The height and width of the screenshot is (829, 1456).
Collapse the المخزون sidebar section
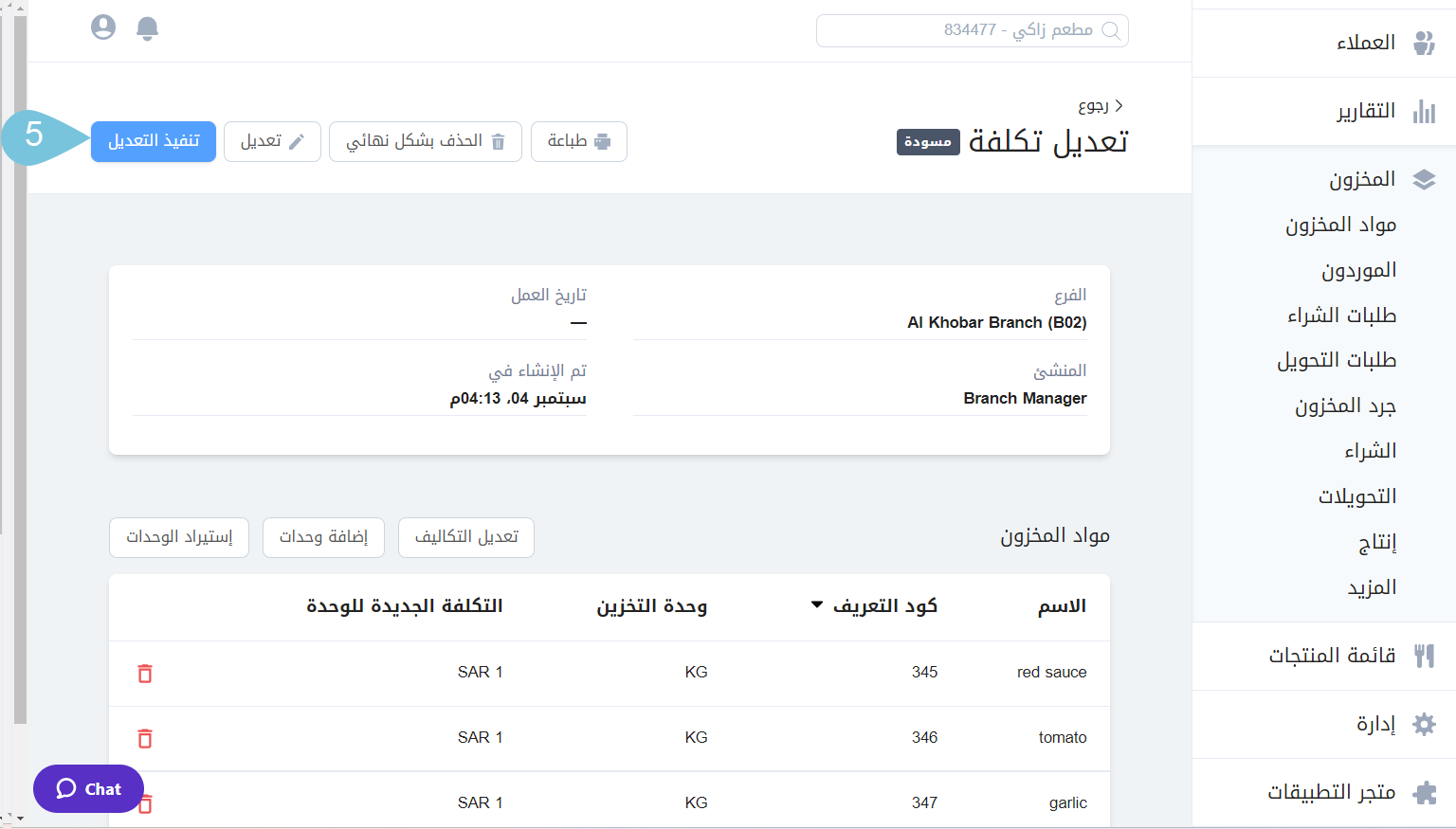pyautogui.click(x=1362, y=179)
